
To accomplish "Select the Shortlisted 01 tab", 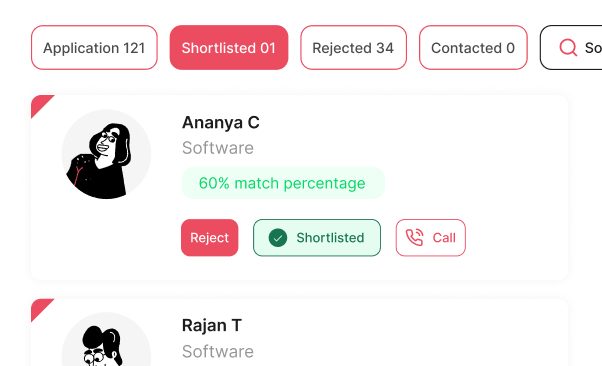I will (x=229, y=48).
